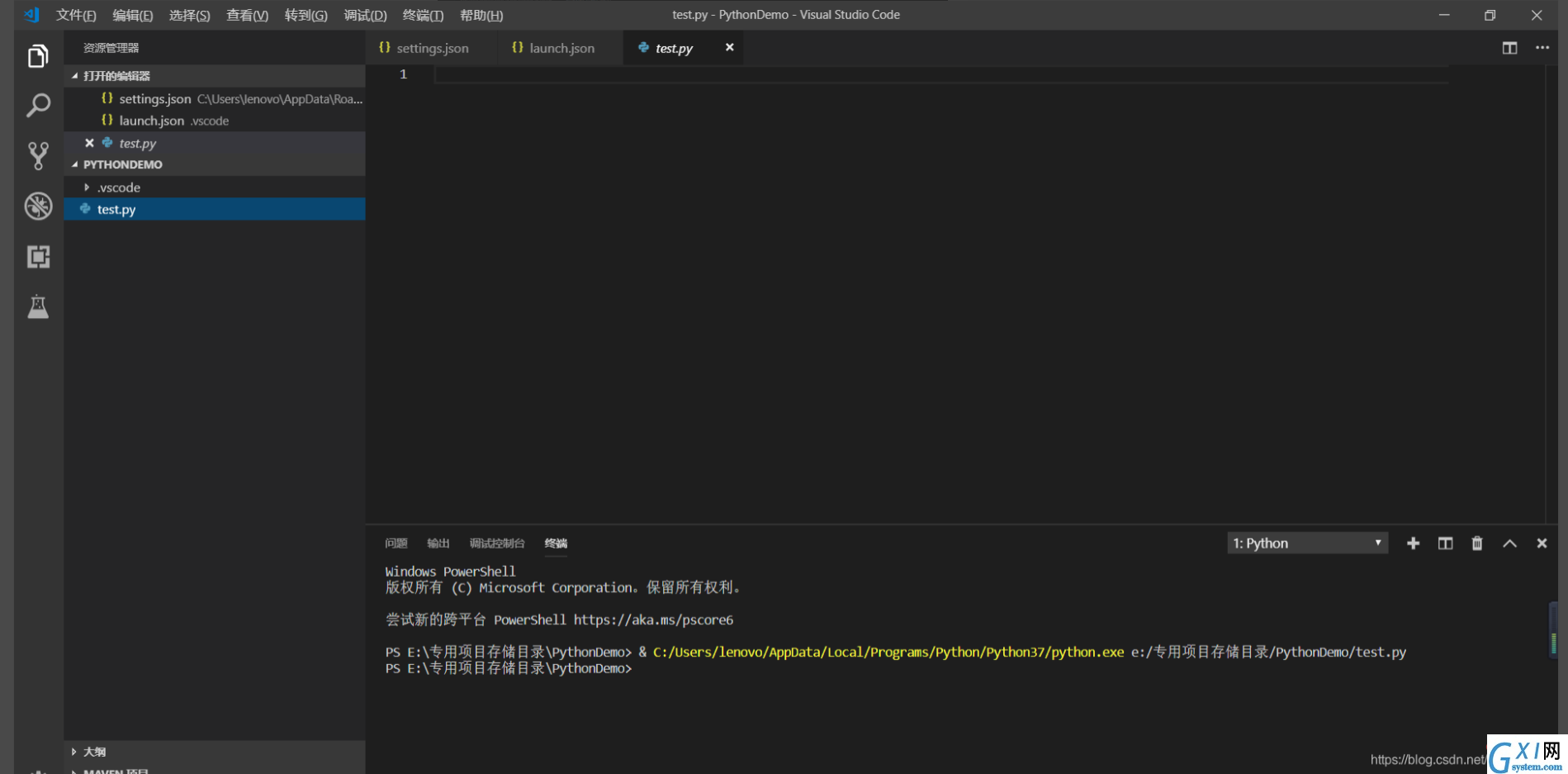The height and width of the screenshot is (774, 1568).
Task: Open the 选择(S) menu
Action: pyautogui.click(x=190, y=15)
